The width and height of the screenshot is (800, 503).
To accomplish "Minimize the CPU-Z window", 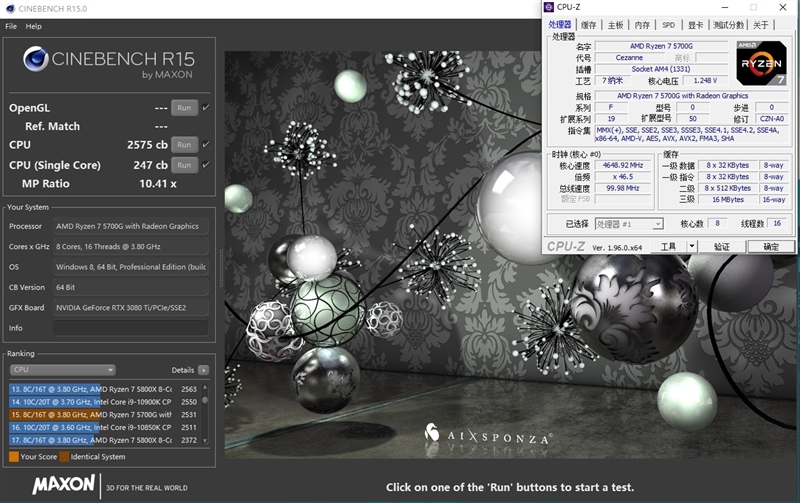I will pos(725,7).
